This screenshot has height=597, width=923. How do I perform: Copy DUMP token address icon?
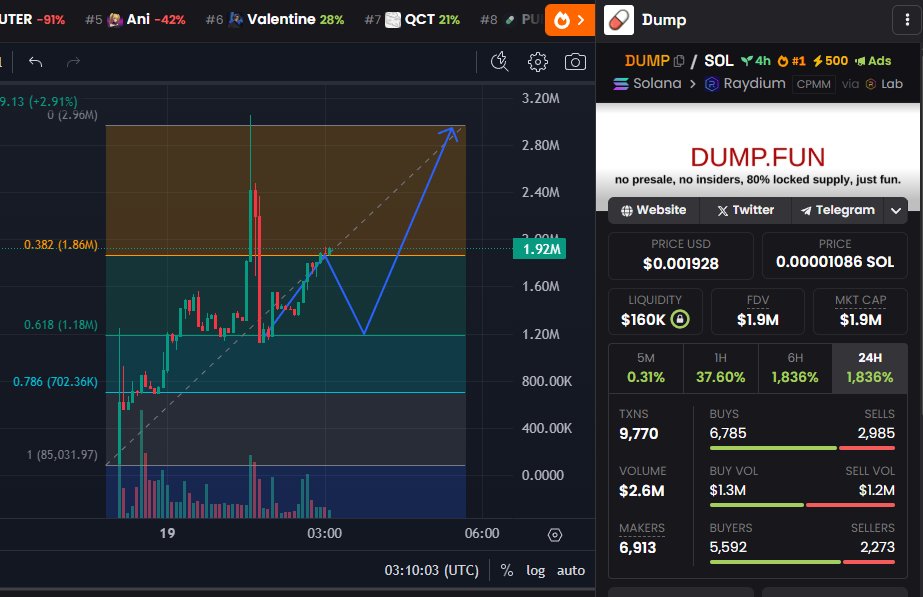679,61
